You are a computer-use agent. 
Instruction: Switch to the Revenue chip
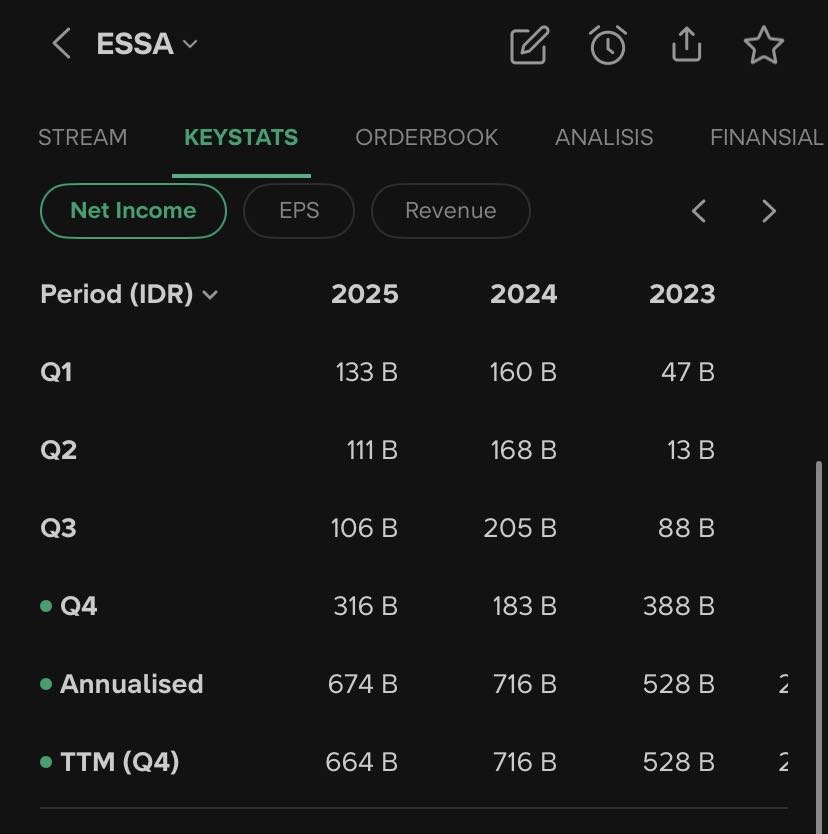click(450, 211)
